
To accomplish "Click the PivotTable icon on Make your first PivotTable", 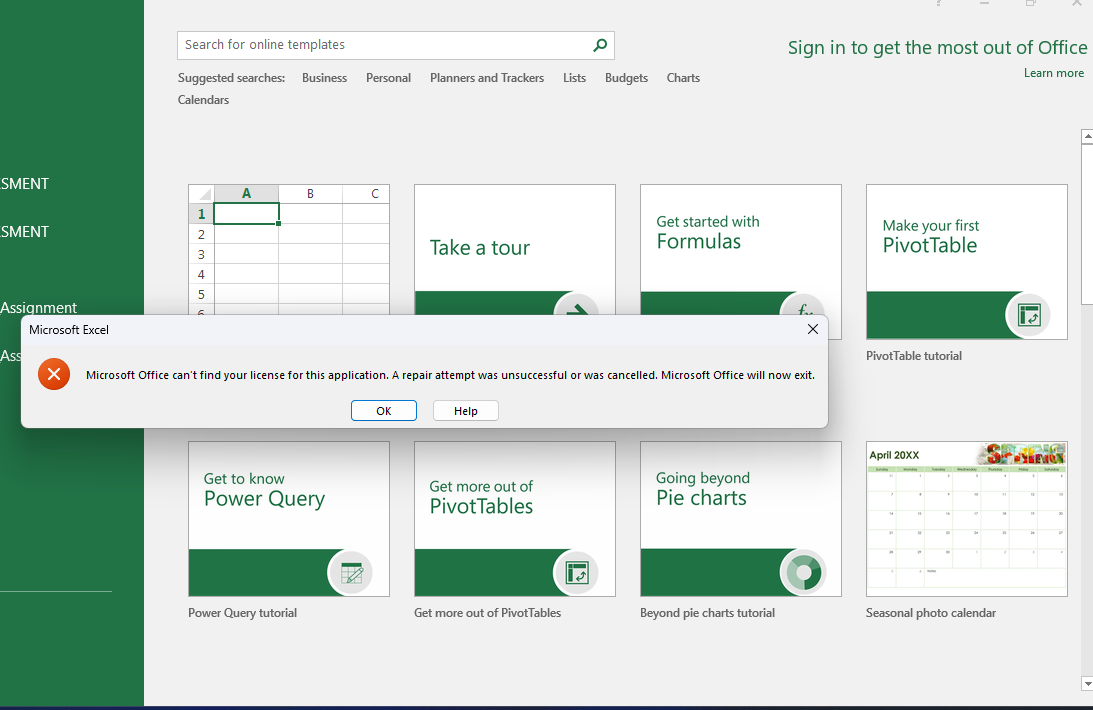I will (x=1028, y=315).
